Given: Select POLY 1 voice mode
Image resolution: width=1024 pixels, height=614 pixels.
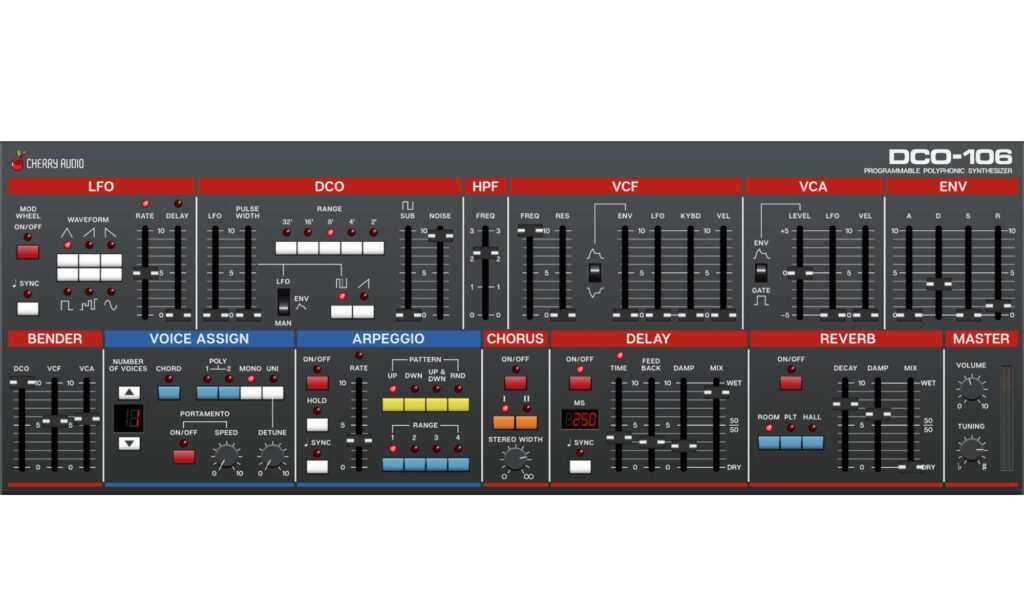Looking at the screenshot, I should [x=208, y=393].
